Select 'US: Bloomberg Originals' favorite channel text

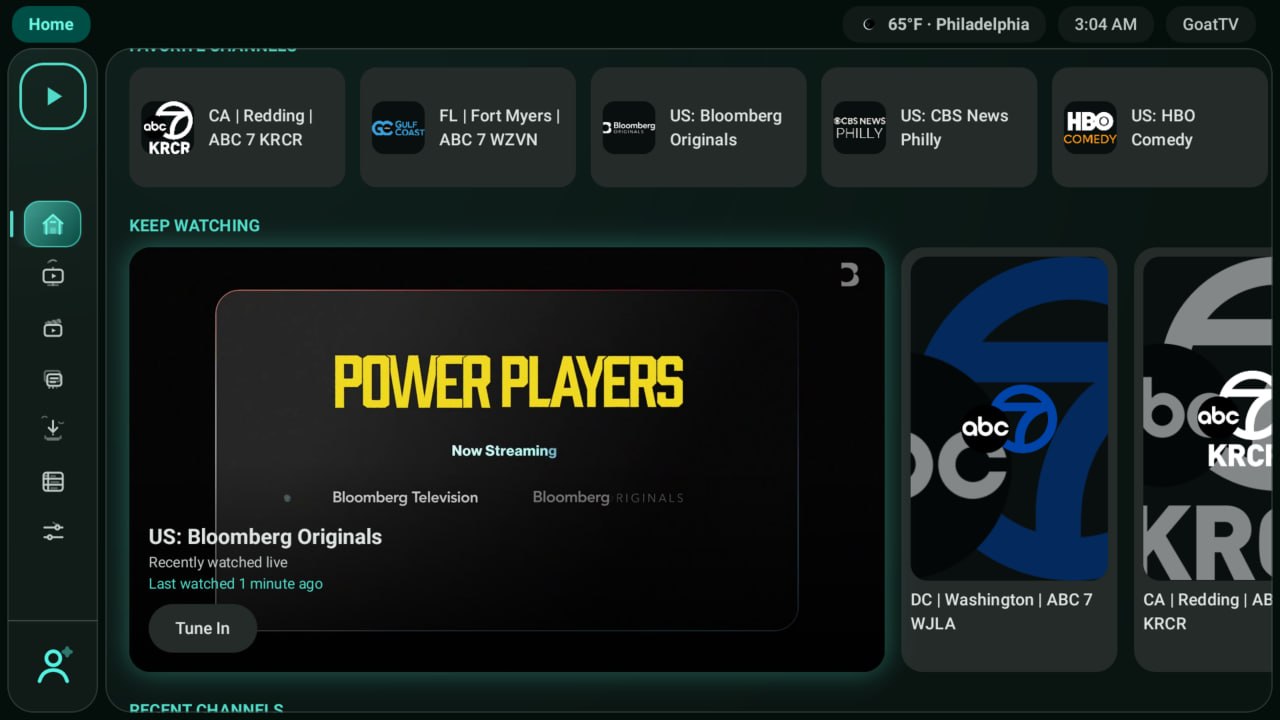(726, 128)
